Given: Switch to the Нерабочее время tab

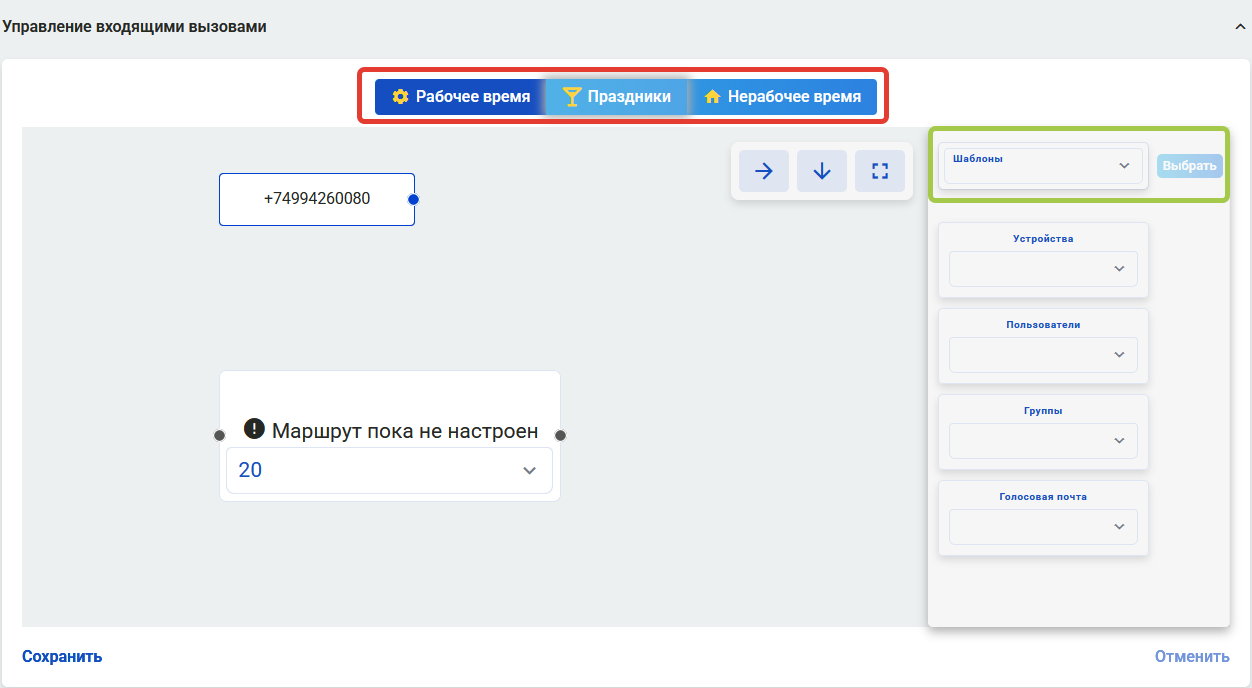Looking at the screenshot, I should click(783, 97).
